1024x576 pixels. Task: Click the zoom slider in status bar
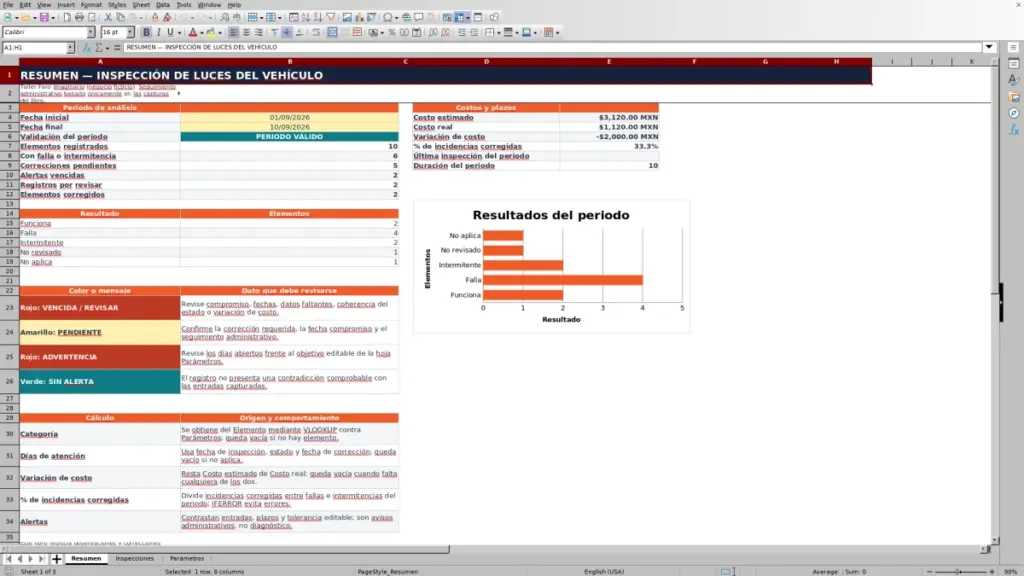point(960,572)
